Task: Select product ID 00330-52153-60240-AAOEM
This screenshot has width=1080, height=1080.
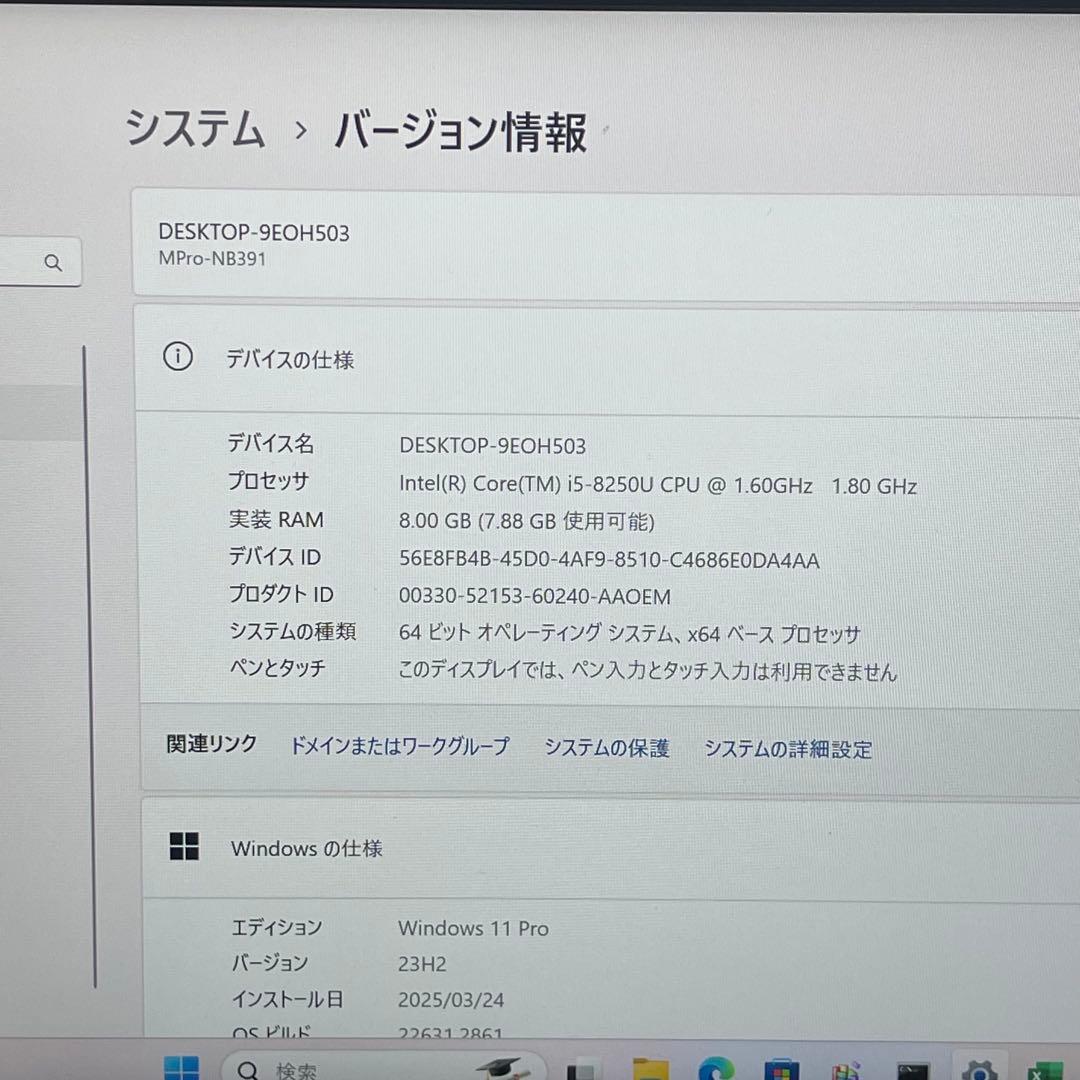Action: tap(534, 596)
